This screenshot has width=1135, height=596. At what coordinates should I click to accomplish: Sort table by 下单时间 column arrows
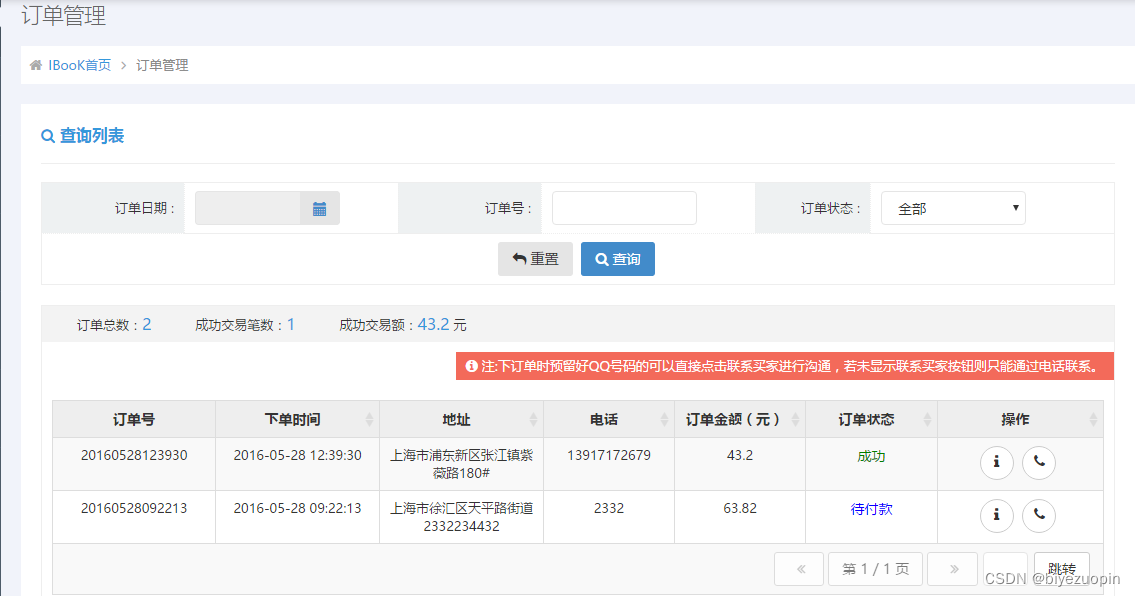click(369, 419)
